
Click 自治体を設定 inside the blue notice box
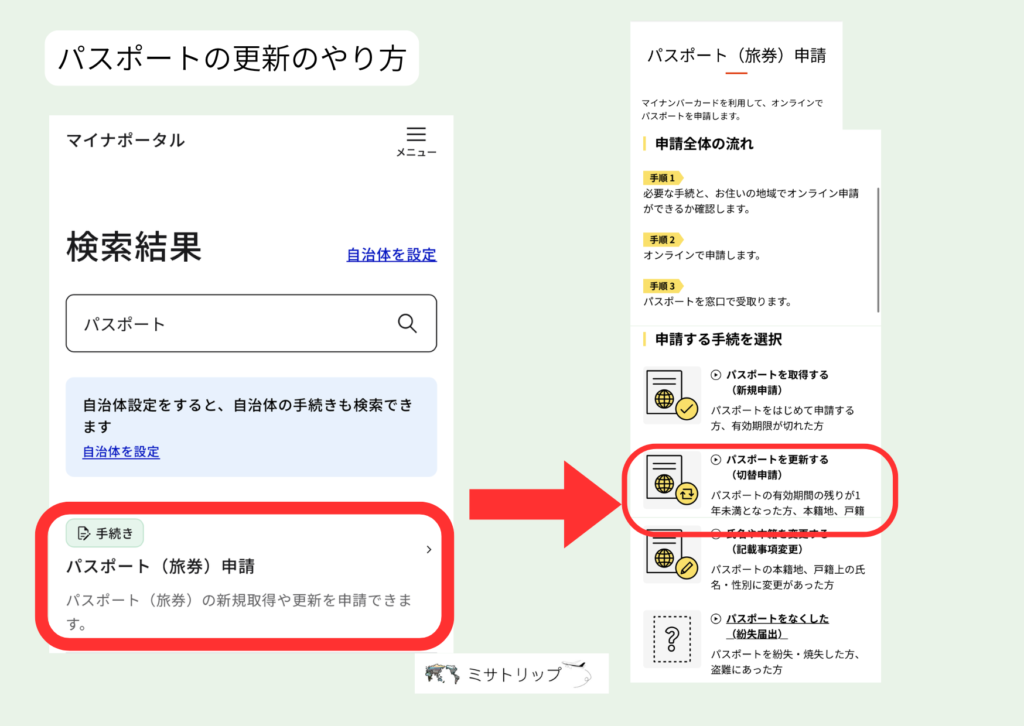(119, 451)
